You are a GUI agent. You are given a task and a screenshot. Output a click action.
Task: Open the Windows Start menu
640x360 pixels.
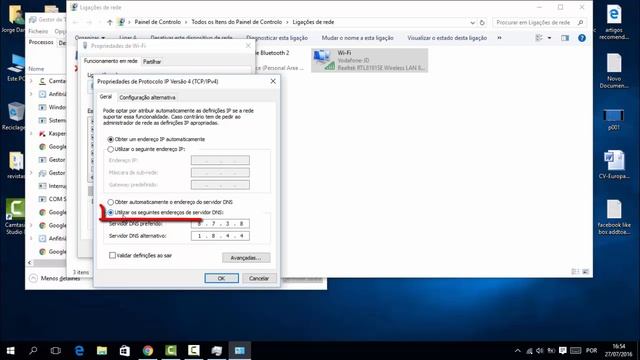point(11,351)
